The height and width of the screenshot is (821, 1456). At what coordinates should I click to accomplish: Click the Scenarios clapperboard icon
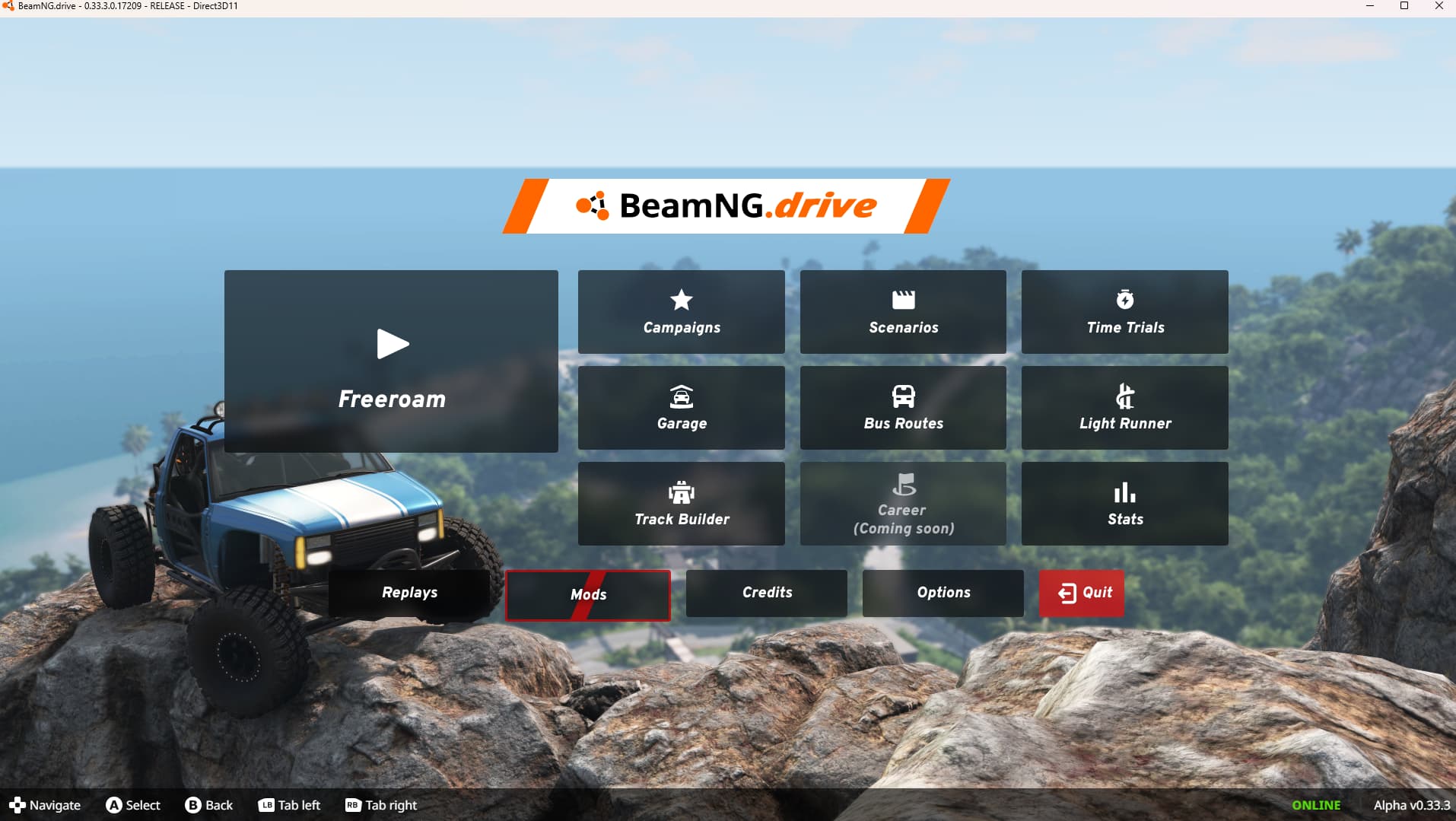pyautogui.click(x=903, y=300)
